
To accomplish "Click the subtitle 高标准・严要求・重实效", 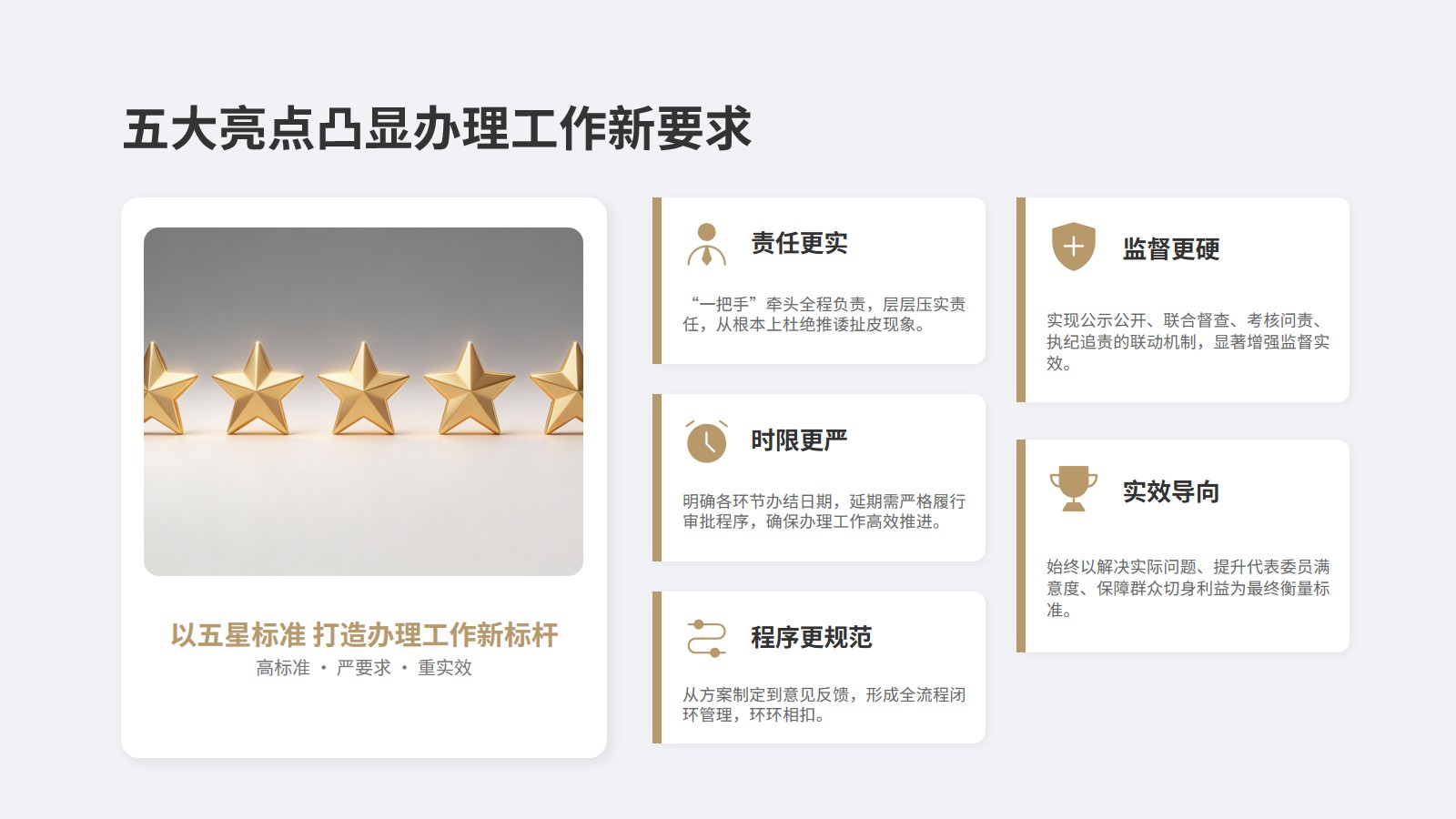I will [364, 668].
